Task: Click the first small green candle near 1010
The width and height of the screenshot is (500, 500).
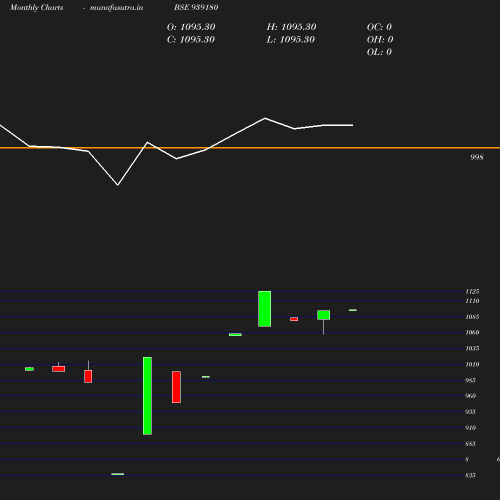Action: pyautogui.click(x=29, y=369)
